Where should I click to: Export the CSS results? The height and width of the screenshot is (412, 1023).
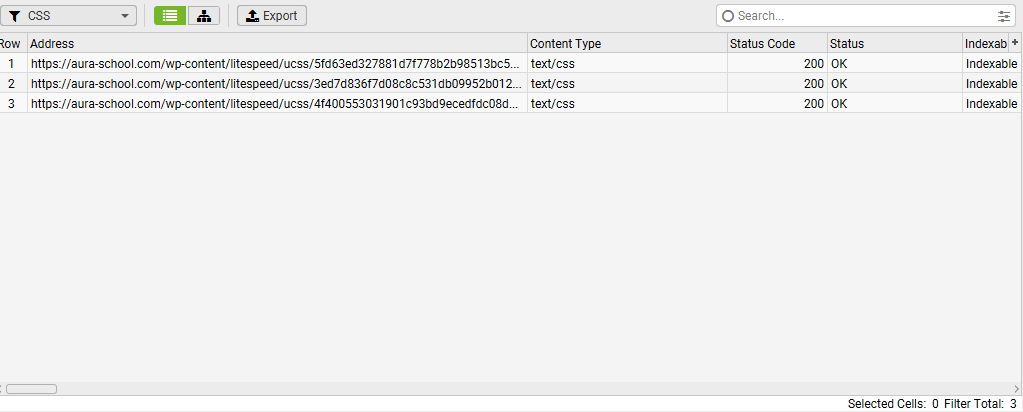tap(271, 16)
